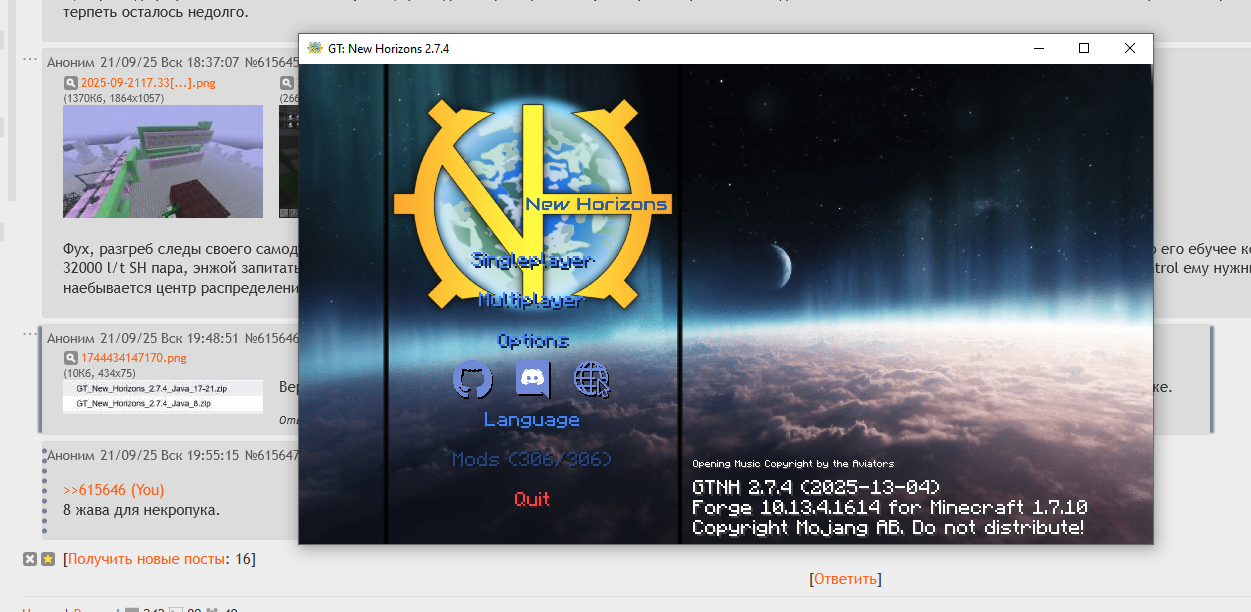Open the Minecraft base screenshot thumbnail
1251x612 pixels.
[x=163, y=162]
